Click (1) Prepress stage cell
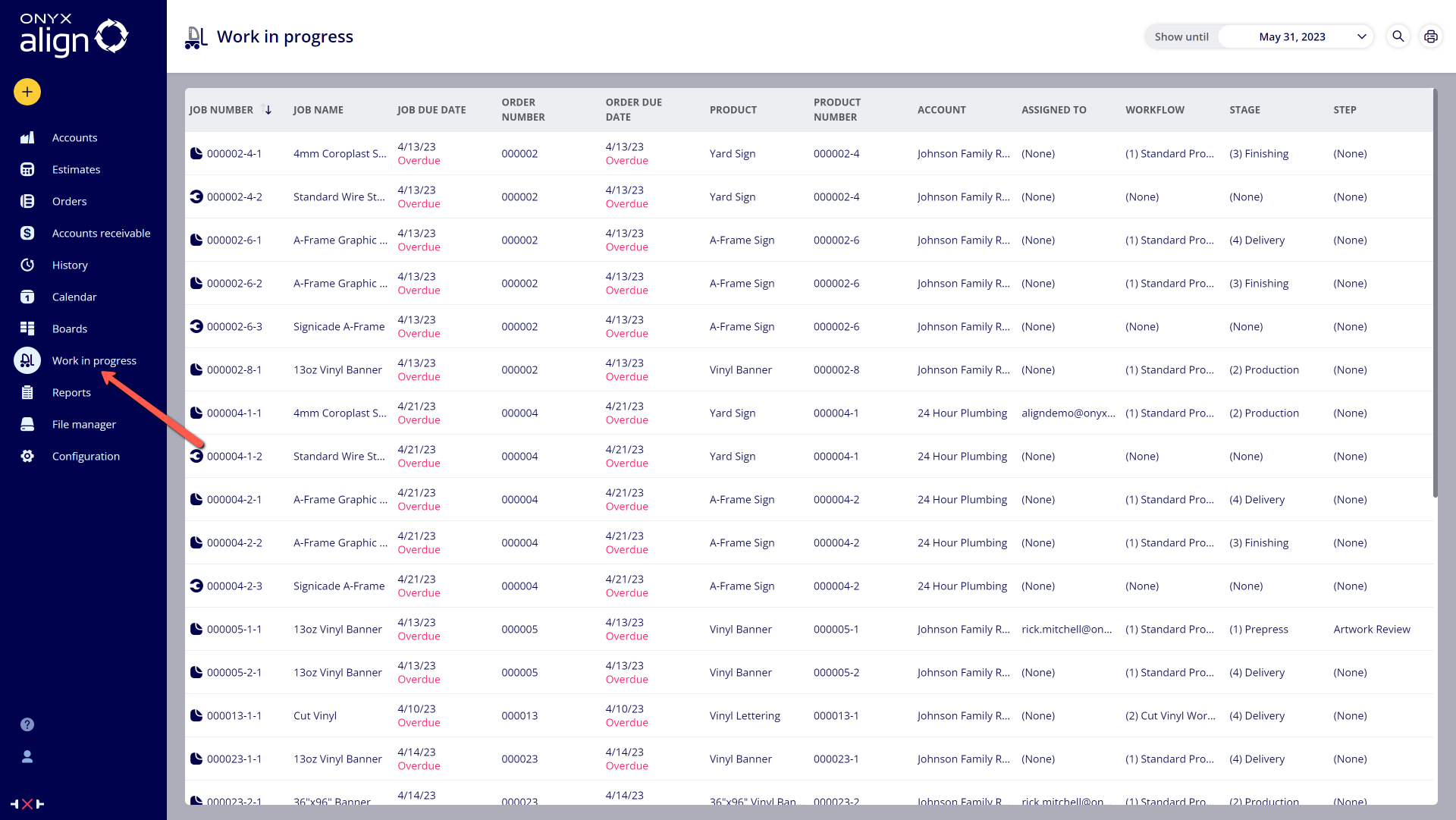Image resolution: width=1456 pixels, height=820 pixels. (x=1258, y=629)
